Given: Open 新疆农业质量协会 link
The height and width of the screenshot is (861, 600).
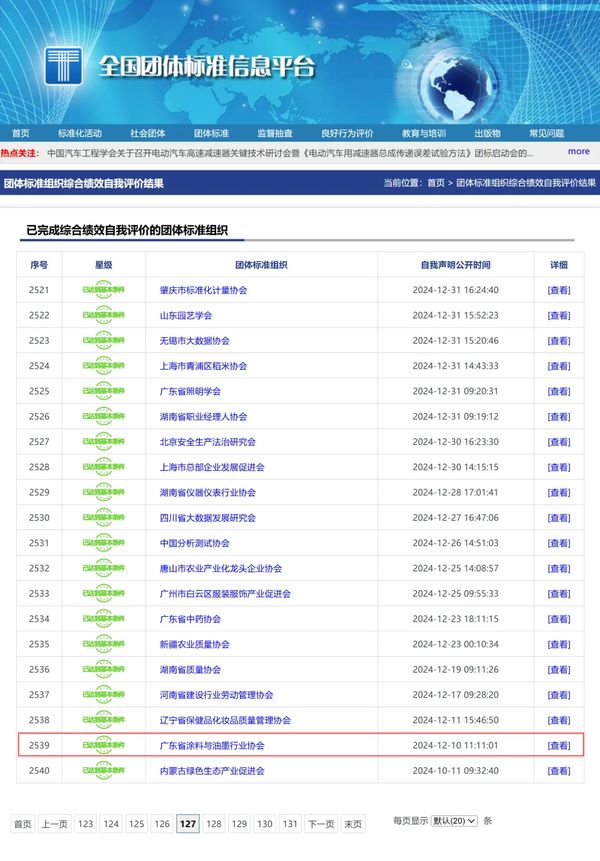Looking at the screenshot, I should click(x=194, y=644).
